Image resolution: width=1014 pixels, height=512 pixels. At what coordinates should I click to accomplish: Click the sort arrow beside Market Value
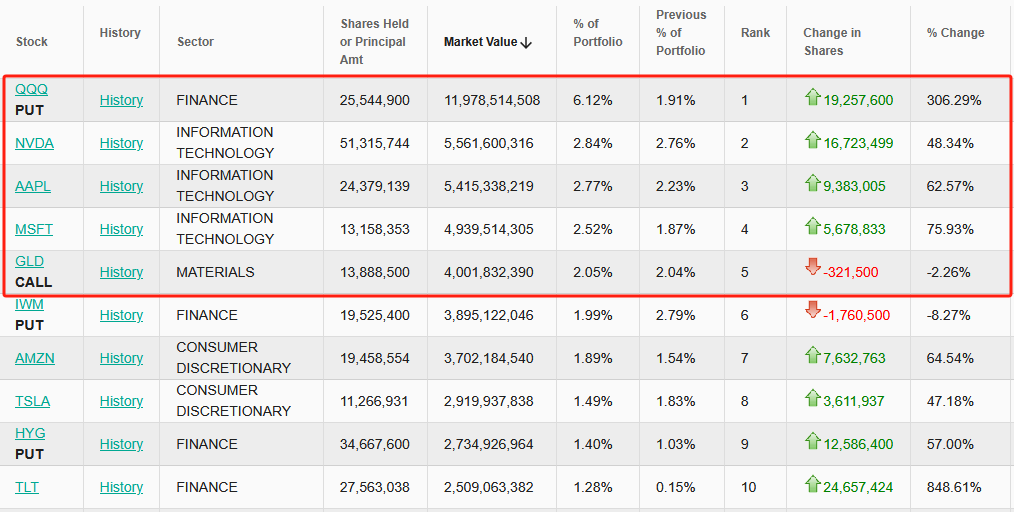click(526, 43)
